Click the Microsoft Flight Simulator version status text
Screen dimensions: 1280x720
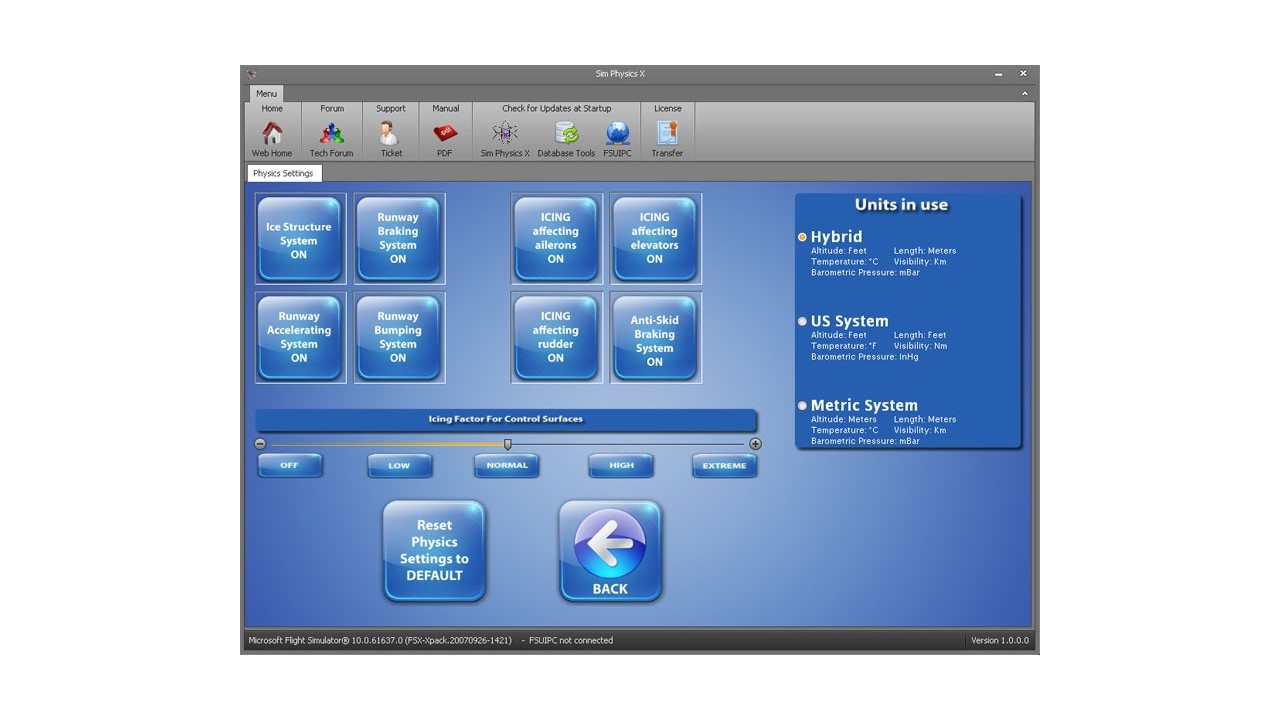380,640
